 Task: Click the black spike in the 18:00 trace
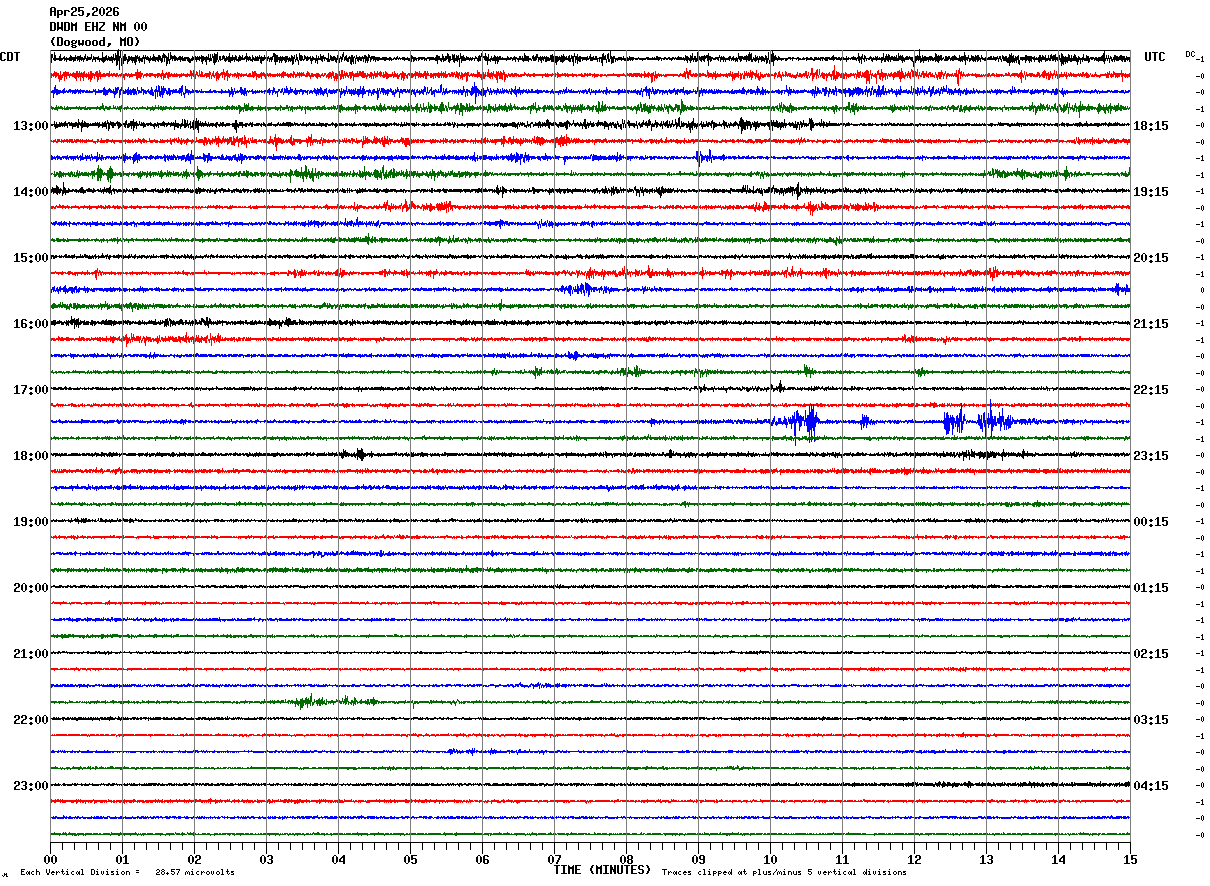point(359,454)
